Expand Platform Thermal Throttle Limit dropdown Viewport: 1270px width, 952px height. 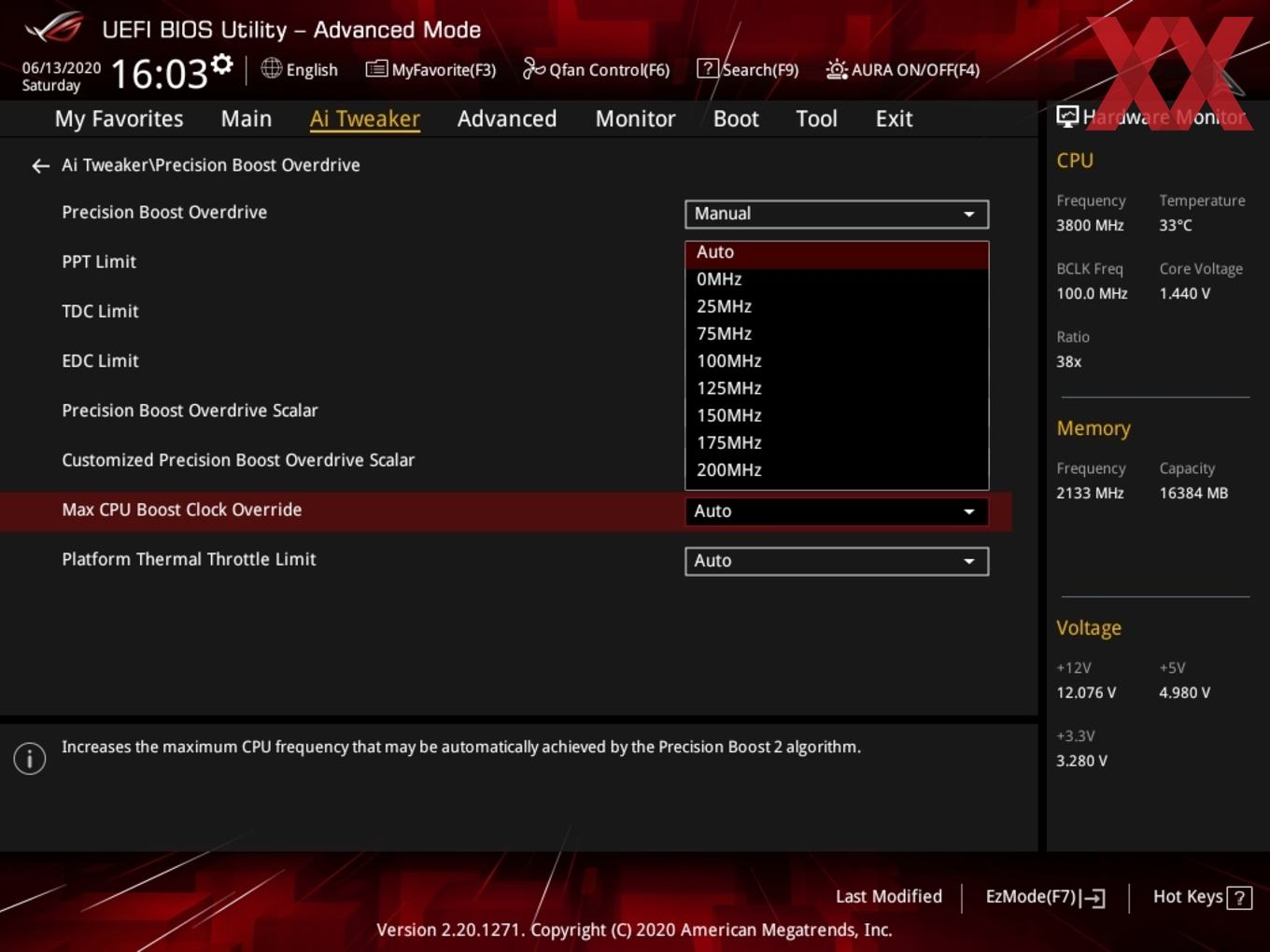pyautogui.click(x=837, y=561)
